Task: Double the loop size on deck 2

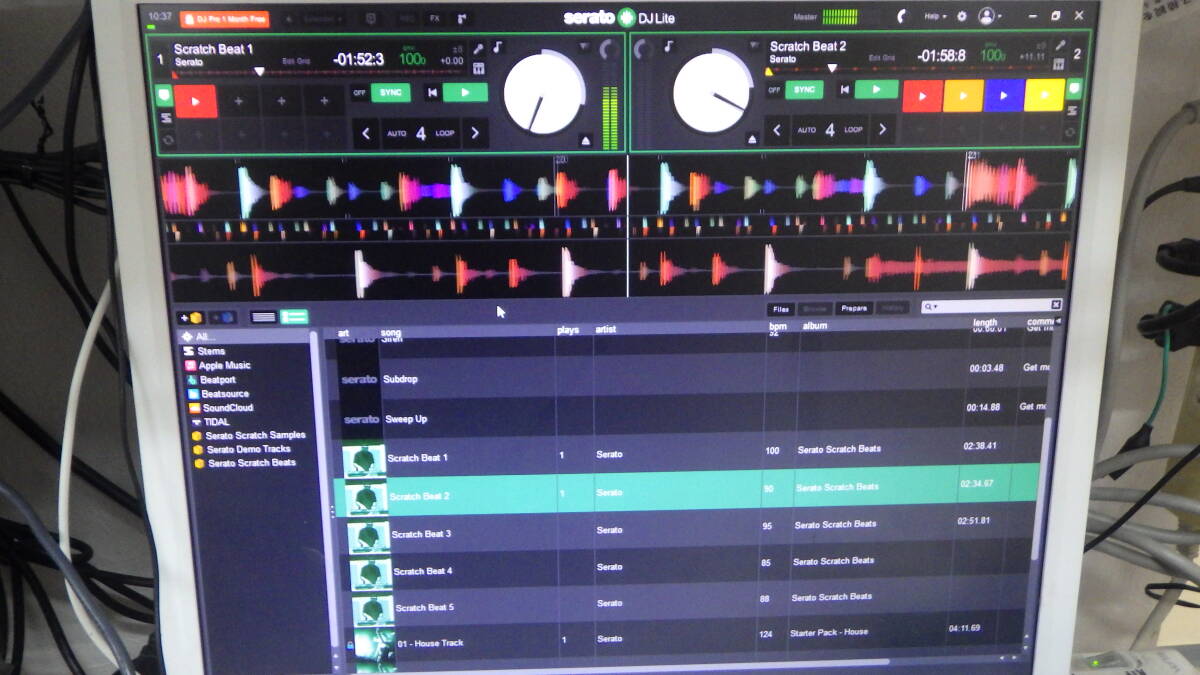Action: 882,129
